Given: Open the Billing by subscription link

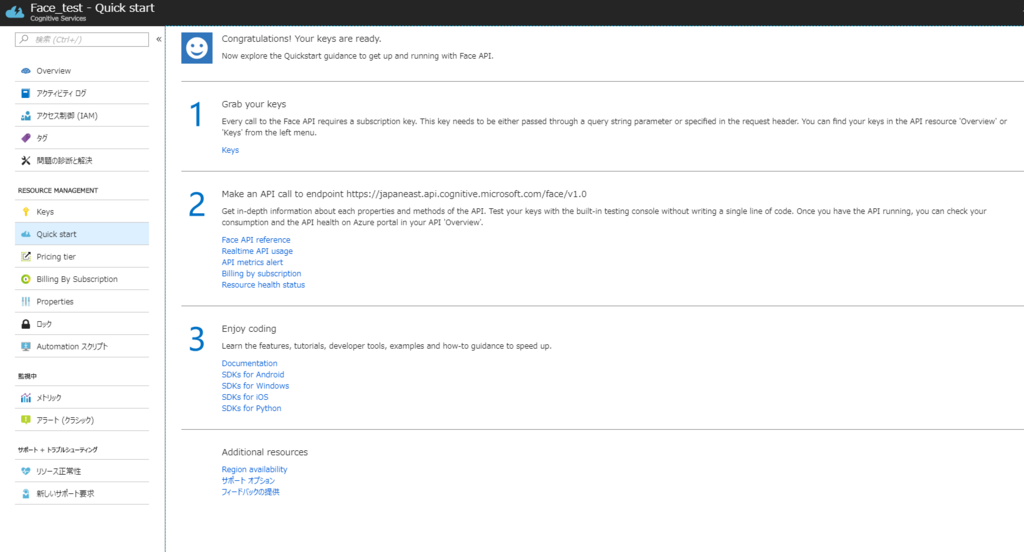Looking at the screenshot, I should [x=261, y=274].
